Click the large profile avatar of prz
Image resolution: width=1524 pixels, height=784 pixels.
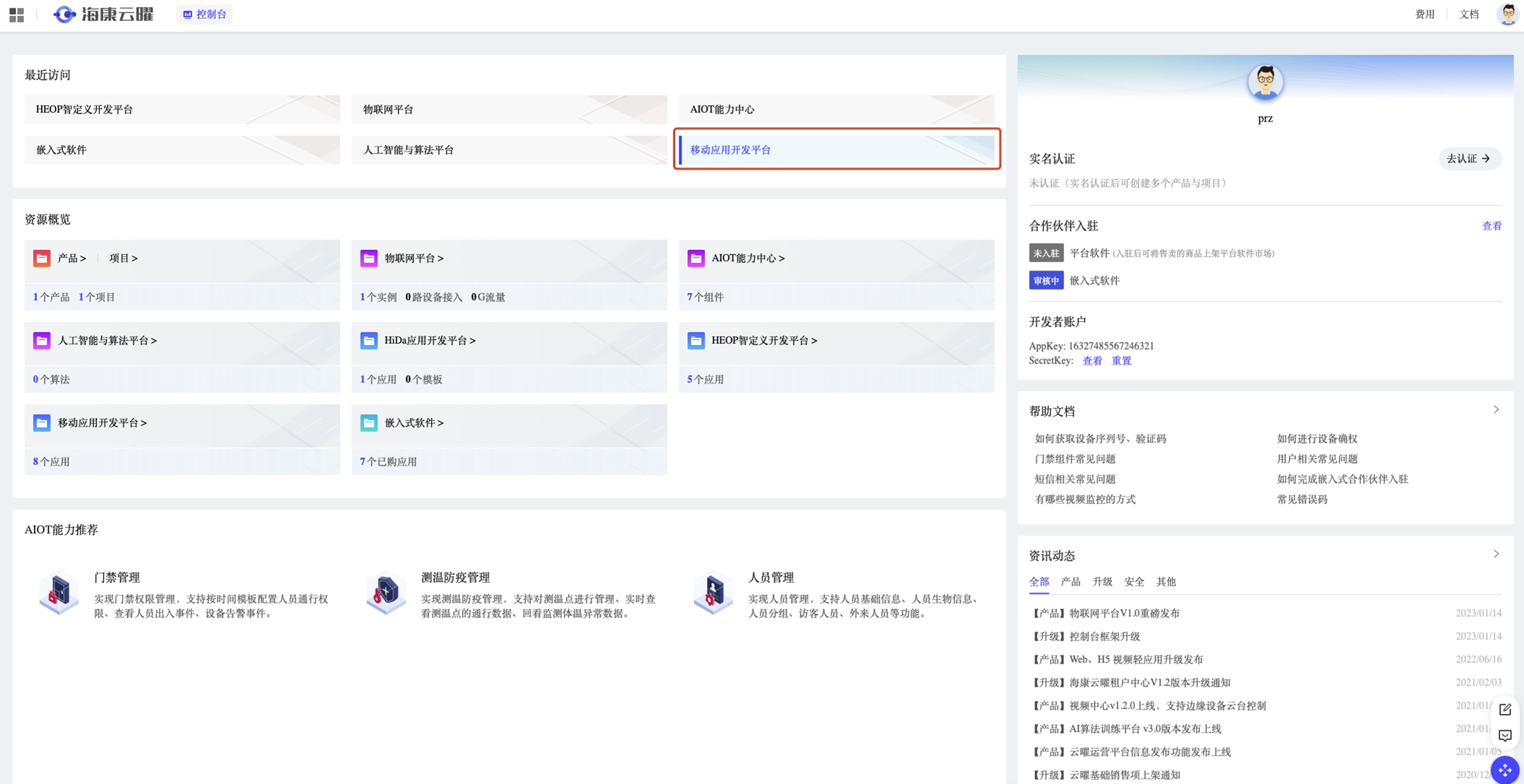click(1265, 82)
